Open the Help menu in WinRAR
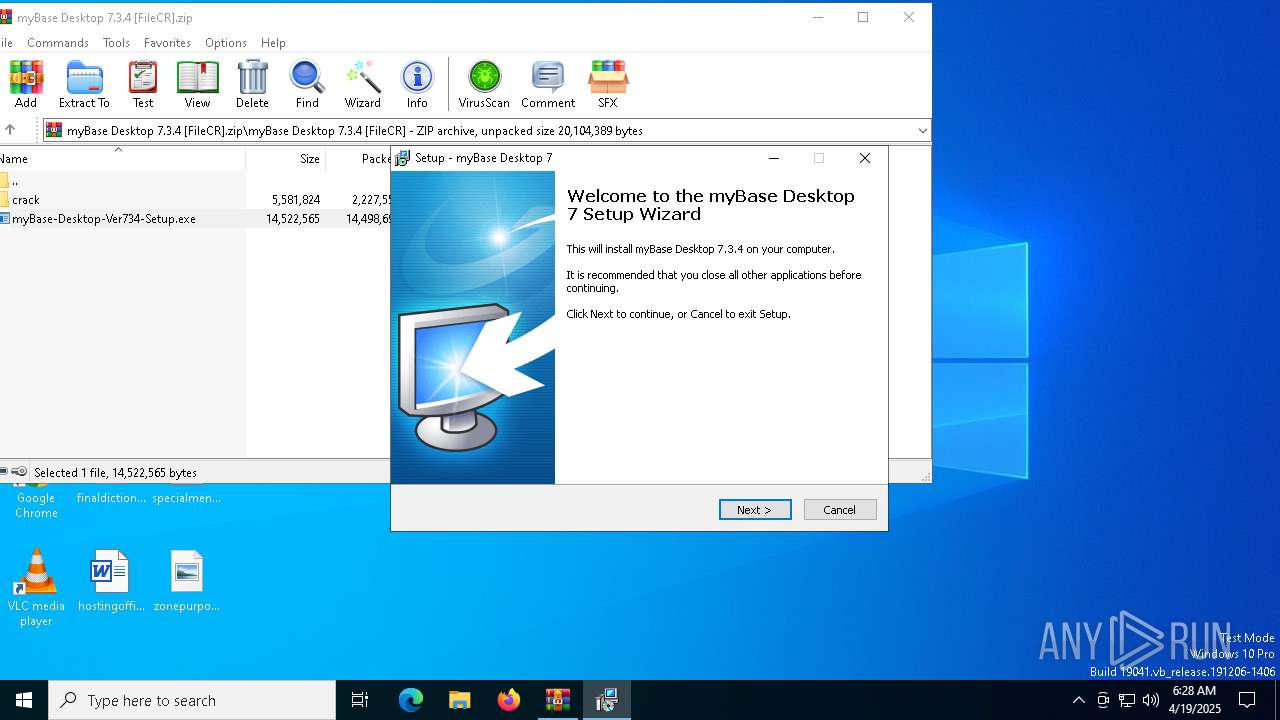The image size is (1280, 720). pos(273,43)
